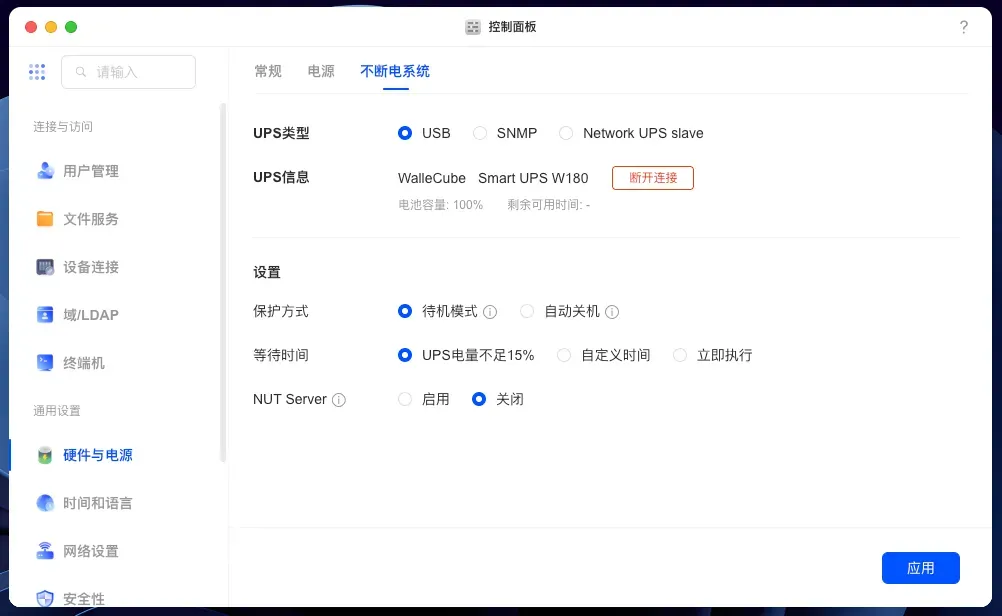The width and height of the screenshot is (1002, 616).
Task: Show info tooltip next to 待机模式
Action: pos(490,312)
